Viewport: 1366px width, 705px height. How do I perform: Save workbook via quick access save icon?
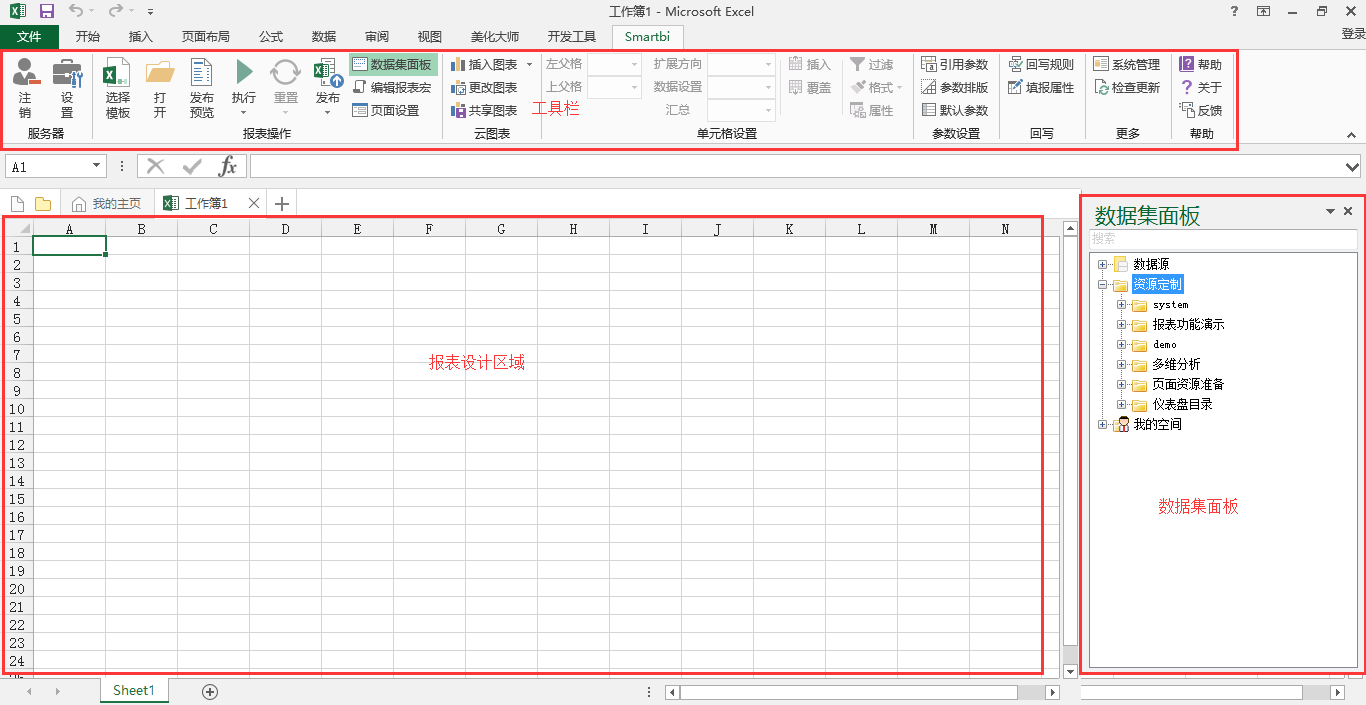(x=46, y=11)
